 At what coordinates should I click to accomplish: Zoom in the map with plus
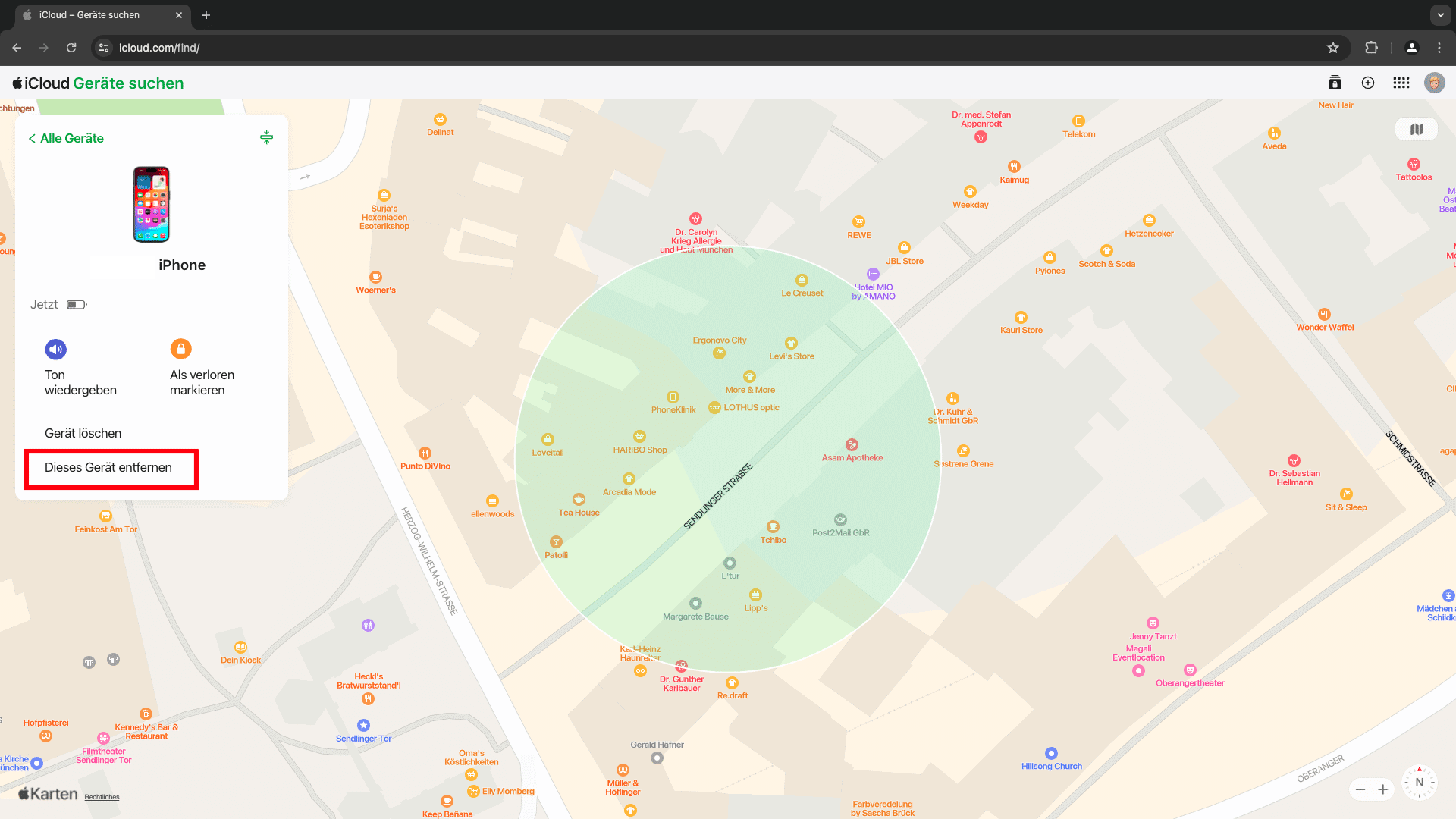(1383, 790)
